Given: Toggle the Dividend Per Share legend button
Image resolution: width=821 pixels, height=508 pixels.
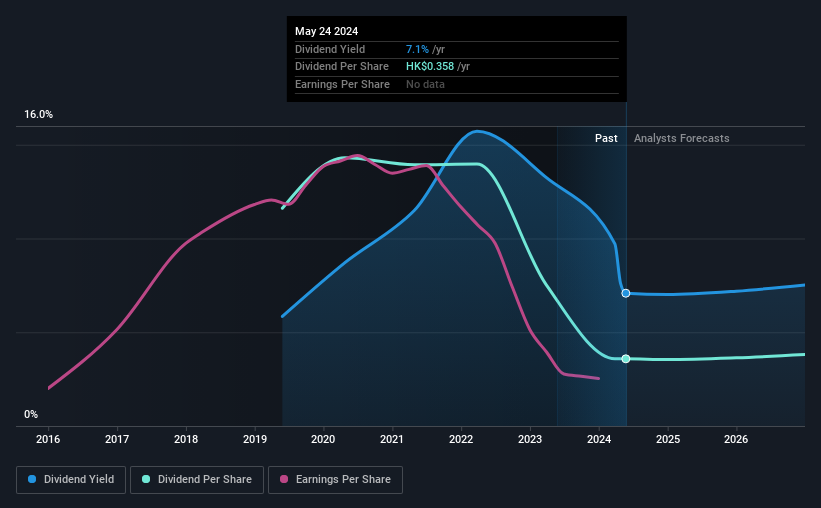Looking at the screenshot, I should pyautogui.click(x=197, y=480).
